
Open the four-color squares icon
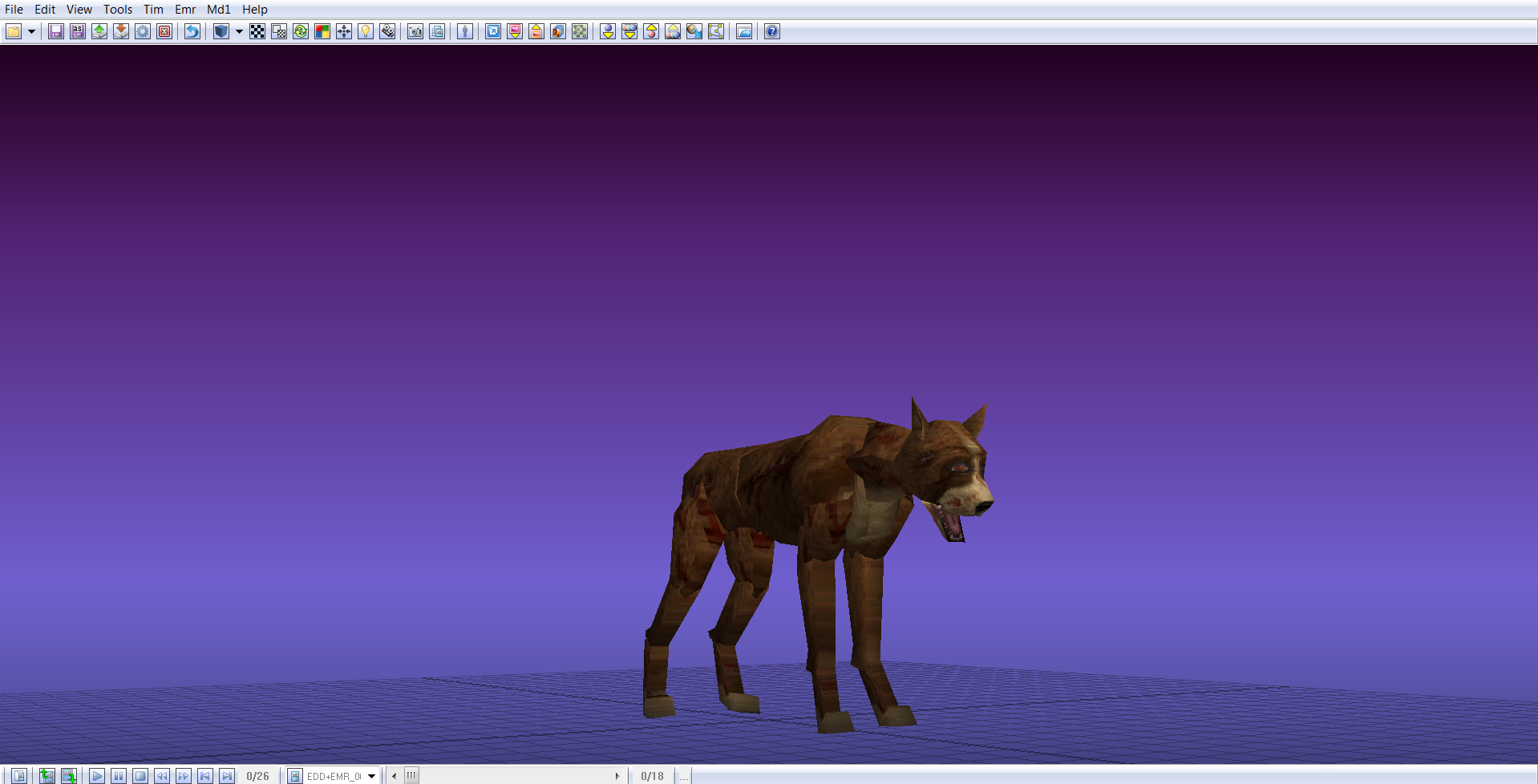322,31
